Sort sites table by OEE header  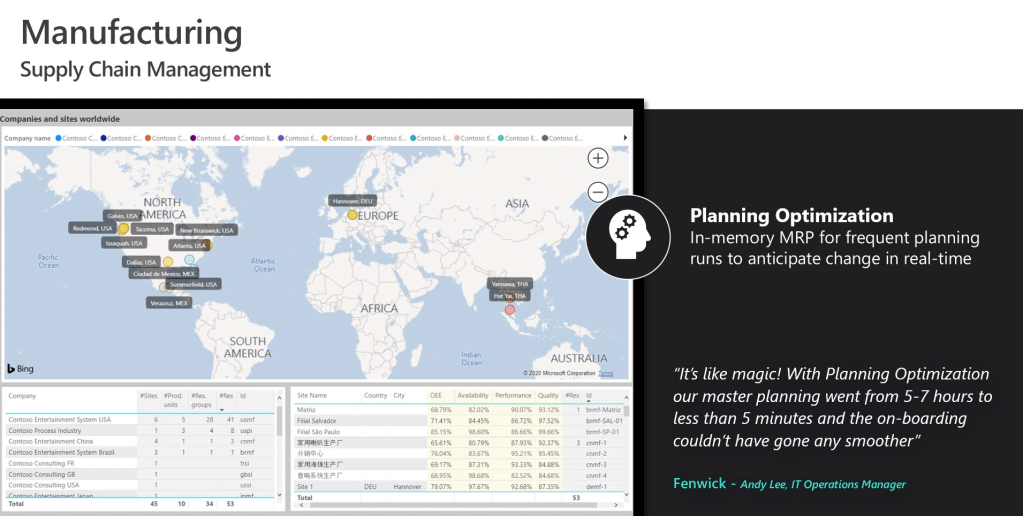(436, 396)
